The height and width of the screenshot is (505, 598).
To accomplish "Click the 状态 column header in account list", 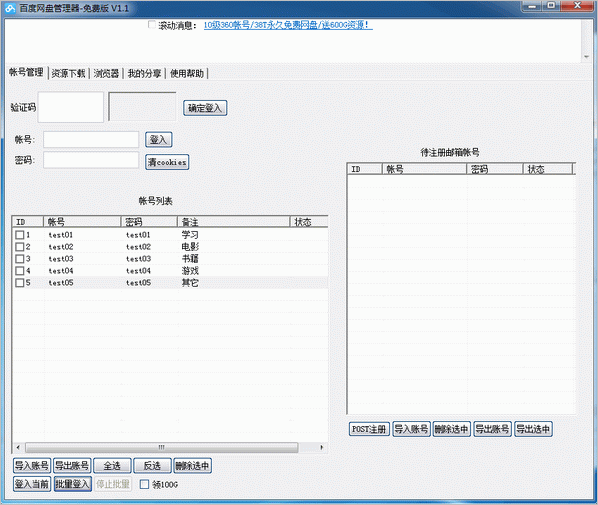I will (309, 222).
